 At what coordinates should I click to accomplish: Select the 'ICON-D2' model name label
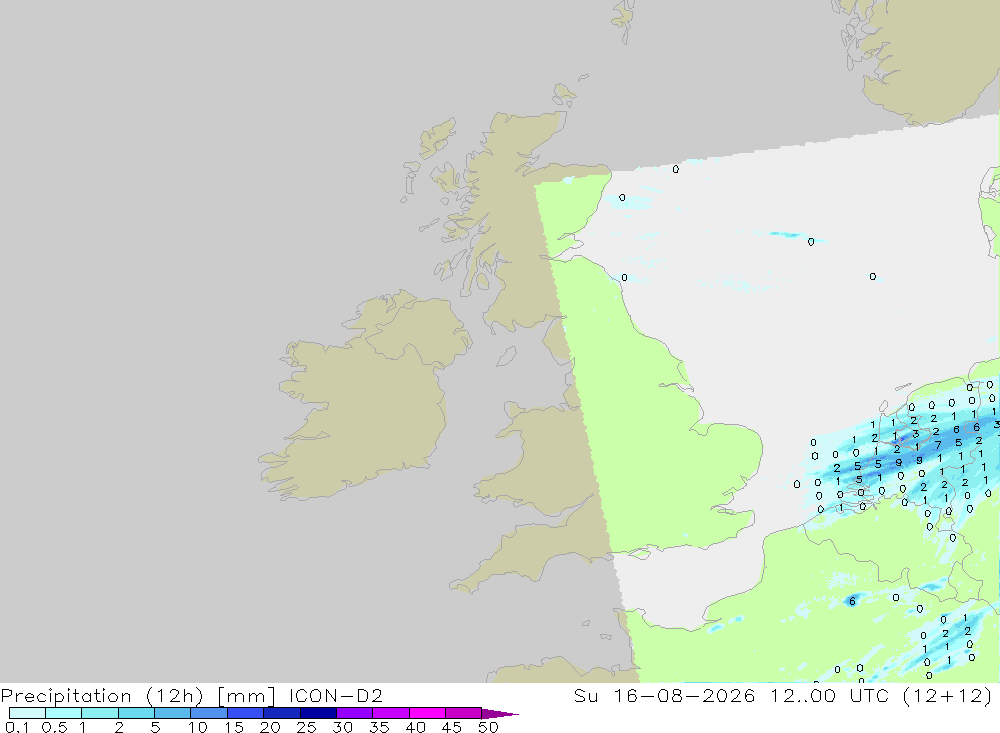tap(335, 695)
